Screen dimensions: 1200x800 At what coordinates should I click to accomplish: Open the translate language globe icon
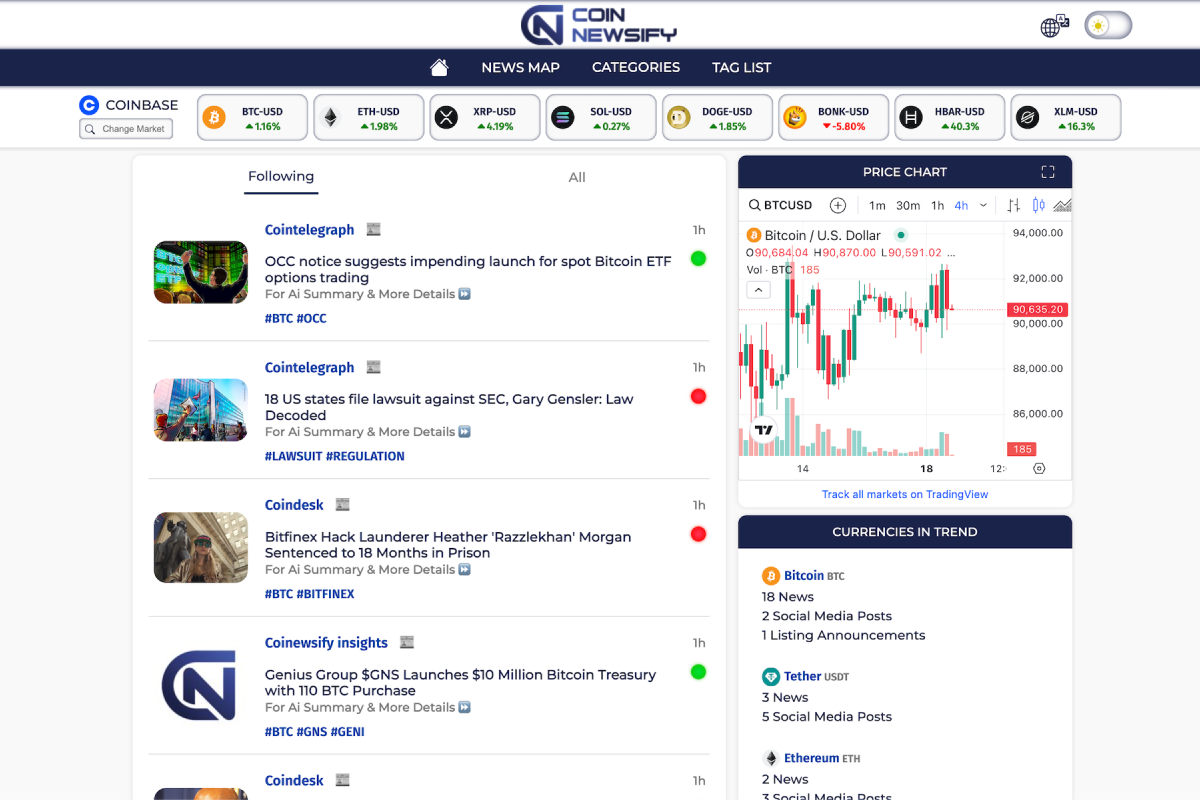click(x=1050, y=25)
